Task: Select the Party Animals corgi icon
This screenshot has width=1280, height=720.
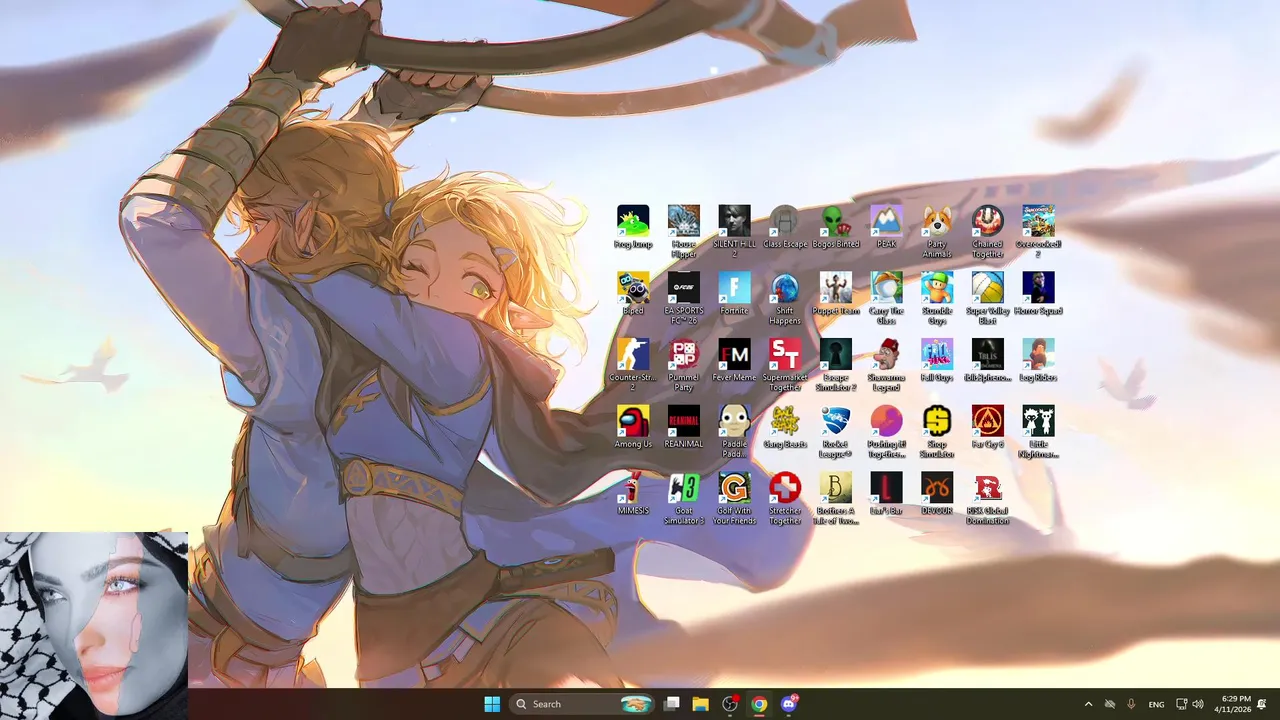Action: [937, 232]
